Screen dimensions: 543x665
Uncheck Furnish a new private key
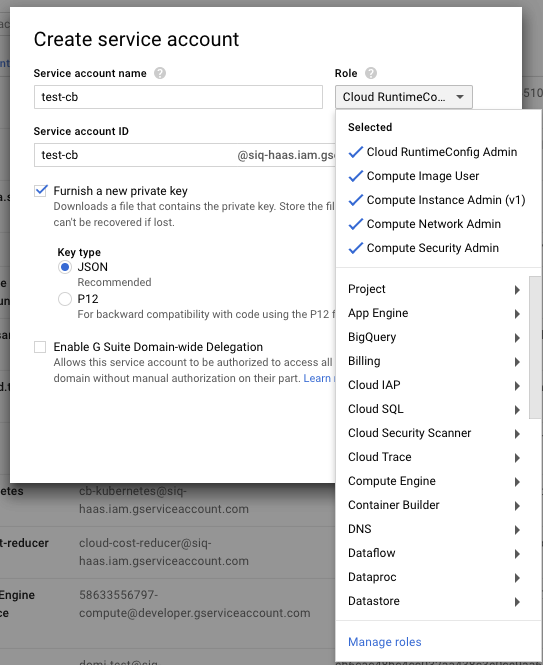[40, 190]
